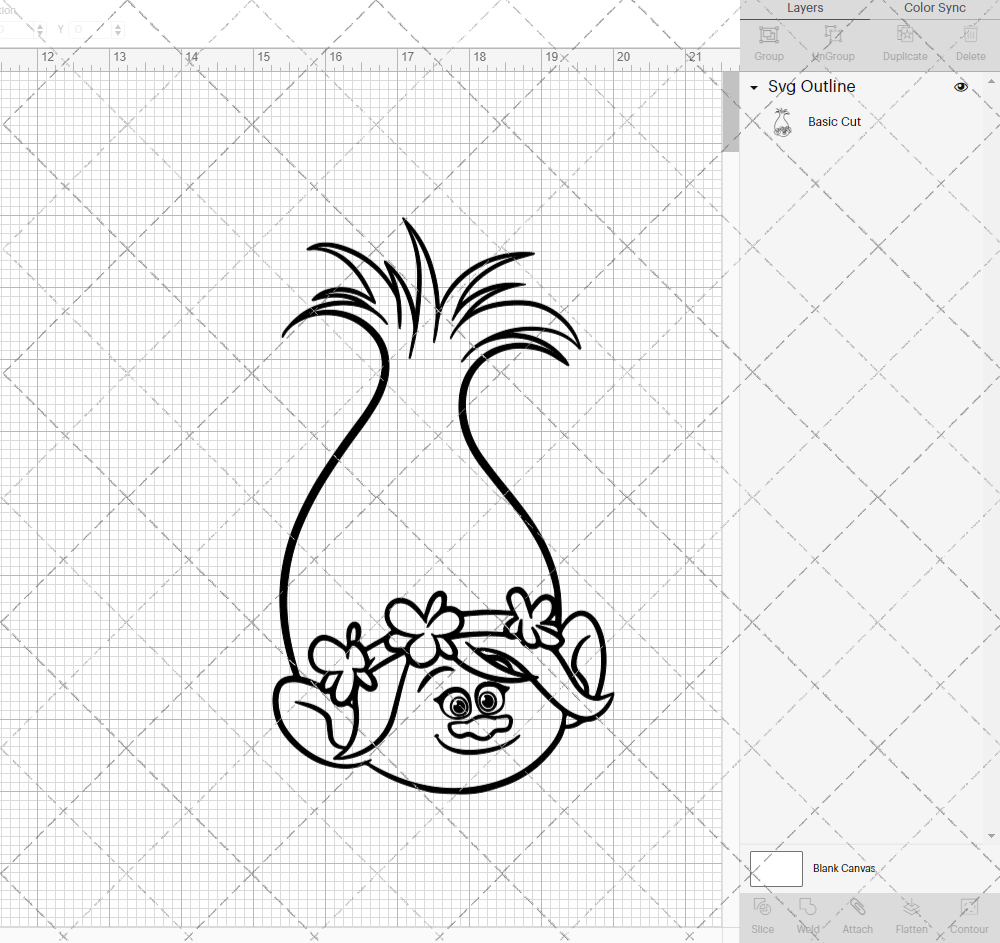Hide the Svg Outline layer with eye icon

click(961, 87)
